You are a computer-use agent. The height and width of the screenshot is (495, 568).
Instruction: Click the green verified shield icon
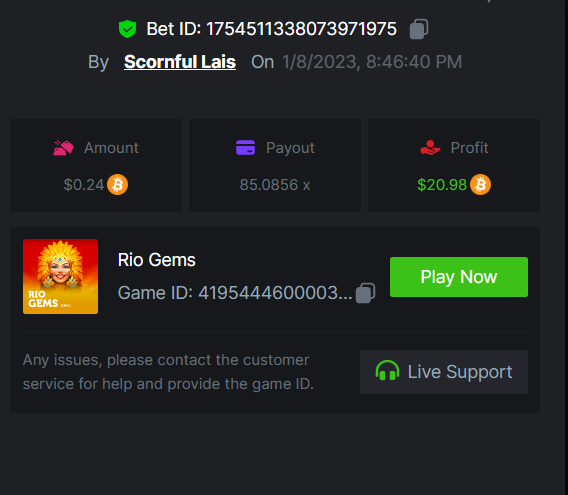pos(128,29)
